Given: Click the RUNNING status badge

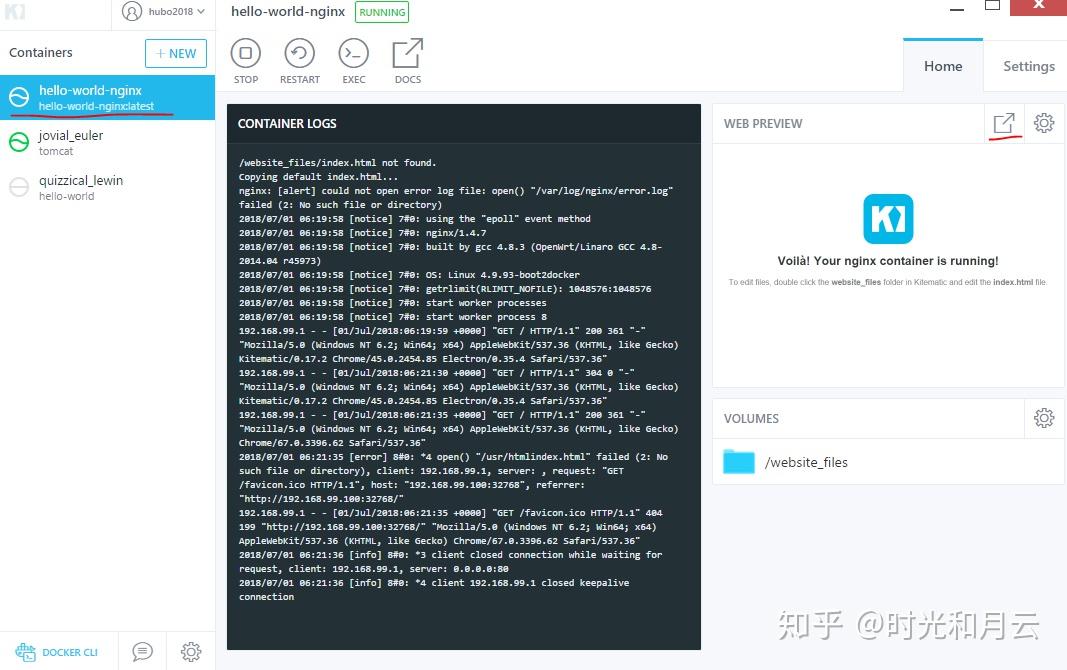Looking at the screenshot, I should pyautogui.click(x=382, y=12).
